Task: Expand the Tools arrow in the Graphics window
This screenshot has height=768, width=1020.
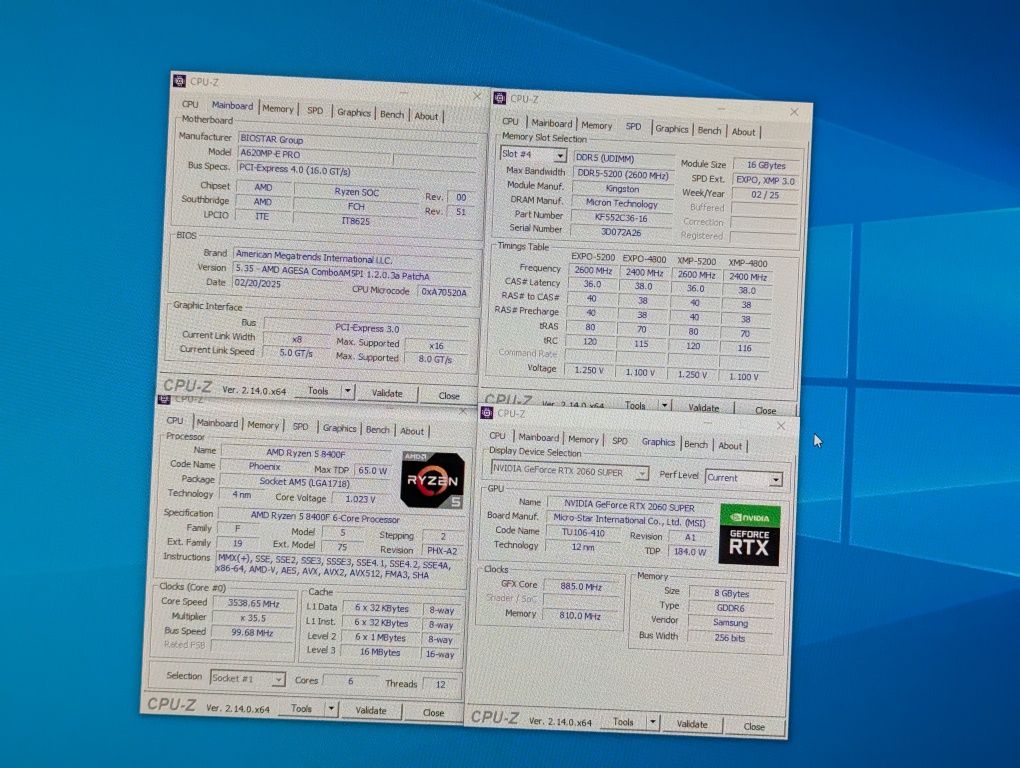Action: point(652,722)
